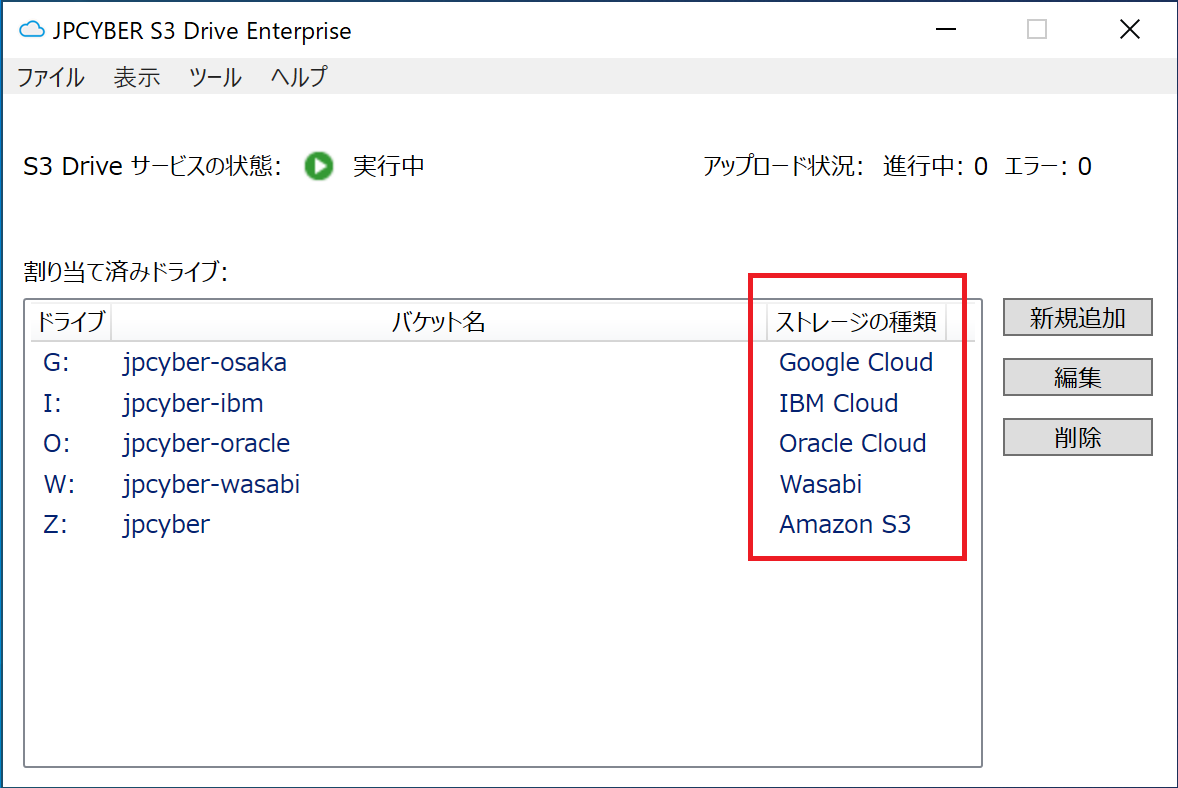The image size is (1178, 788).
Task: Click 進行中: 0 upload status
Action: tap(935, 166)
